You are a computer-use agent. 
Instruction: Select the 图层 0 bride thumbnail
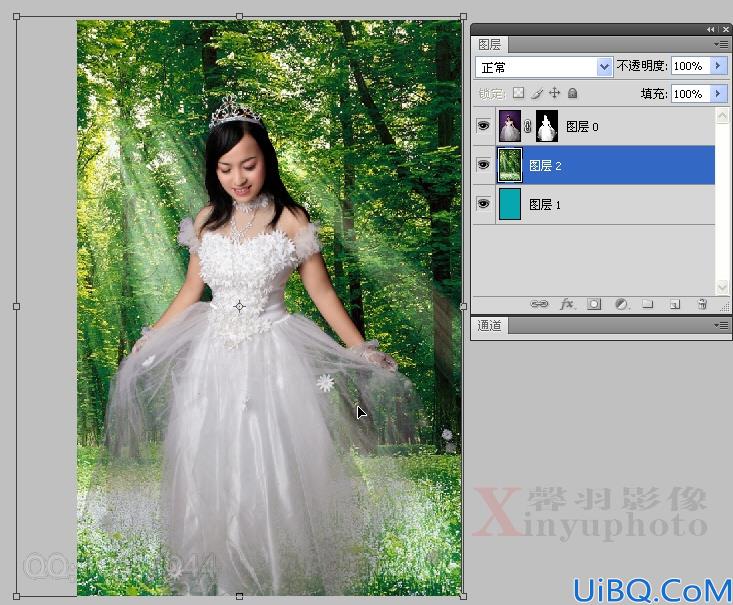click(510, 126)
